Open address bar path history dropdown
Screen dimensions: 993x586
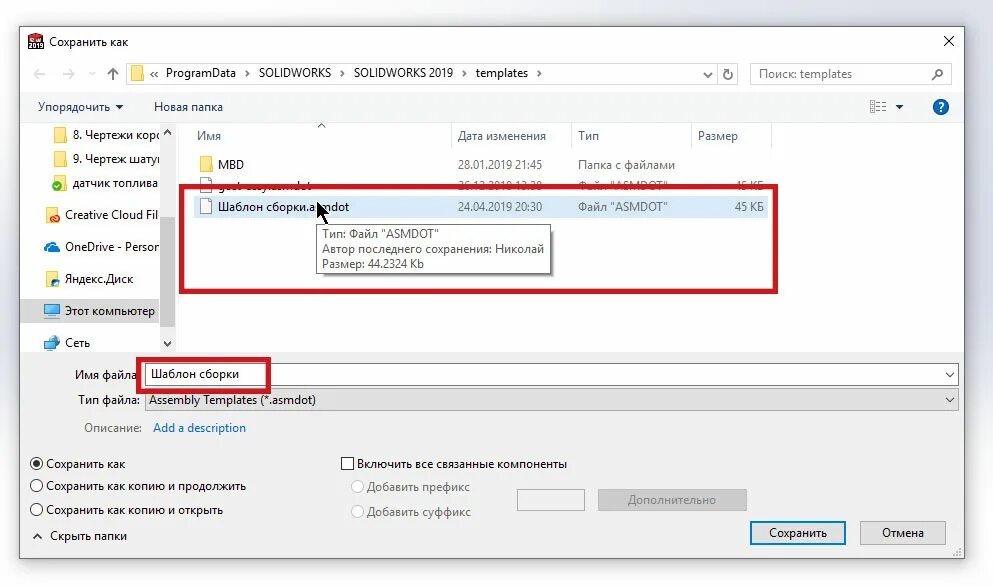pyautogui.click(x=707, y=74)
